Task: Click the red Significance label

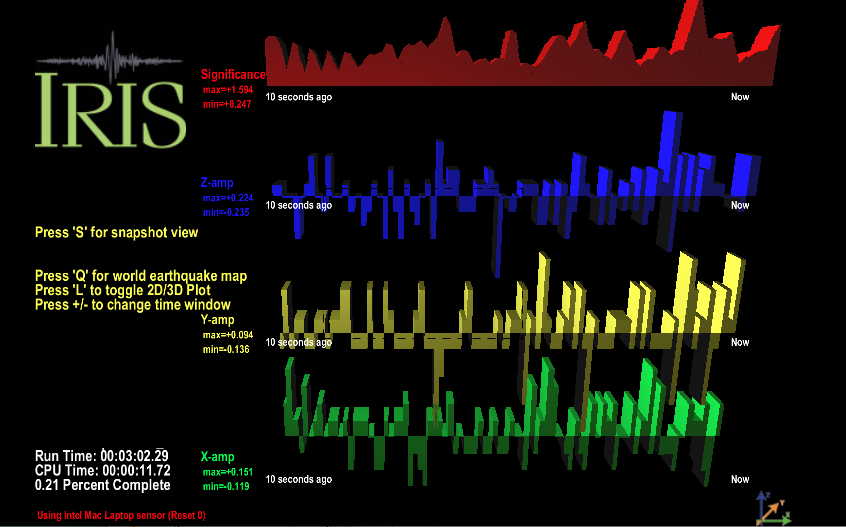Action: (x=233, y=74)
